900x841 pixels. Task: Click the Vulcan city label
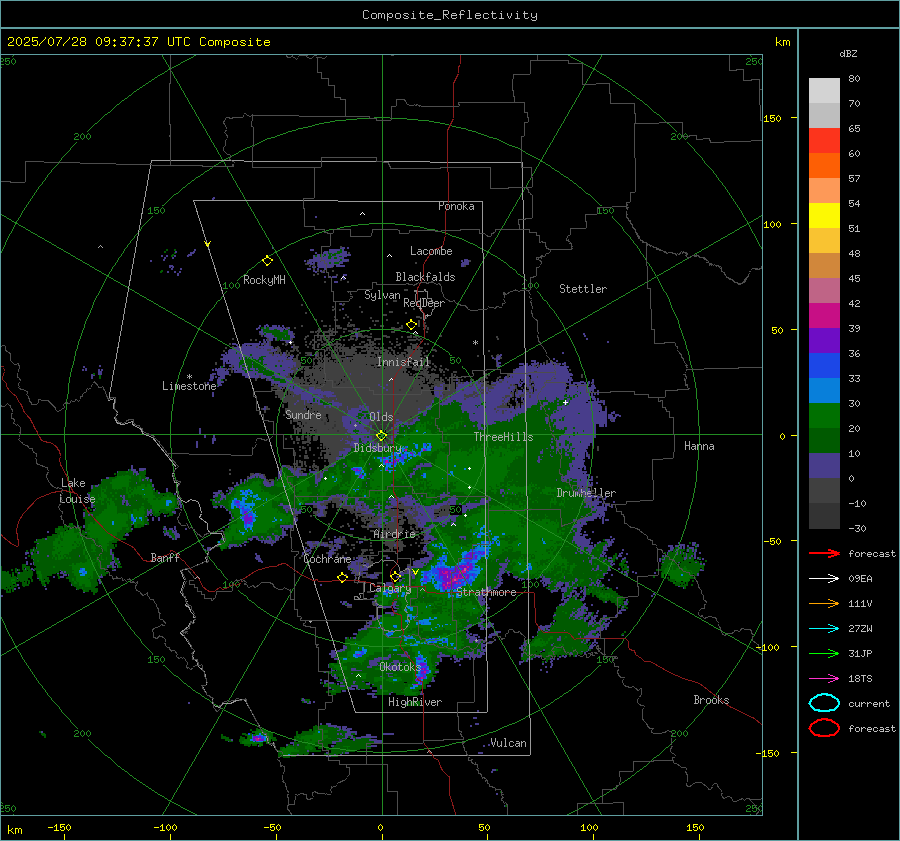pos(509,743)
